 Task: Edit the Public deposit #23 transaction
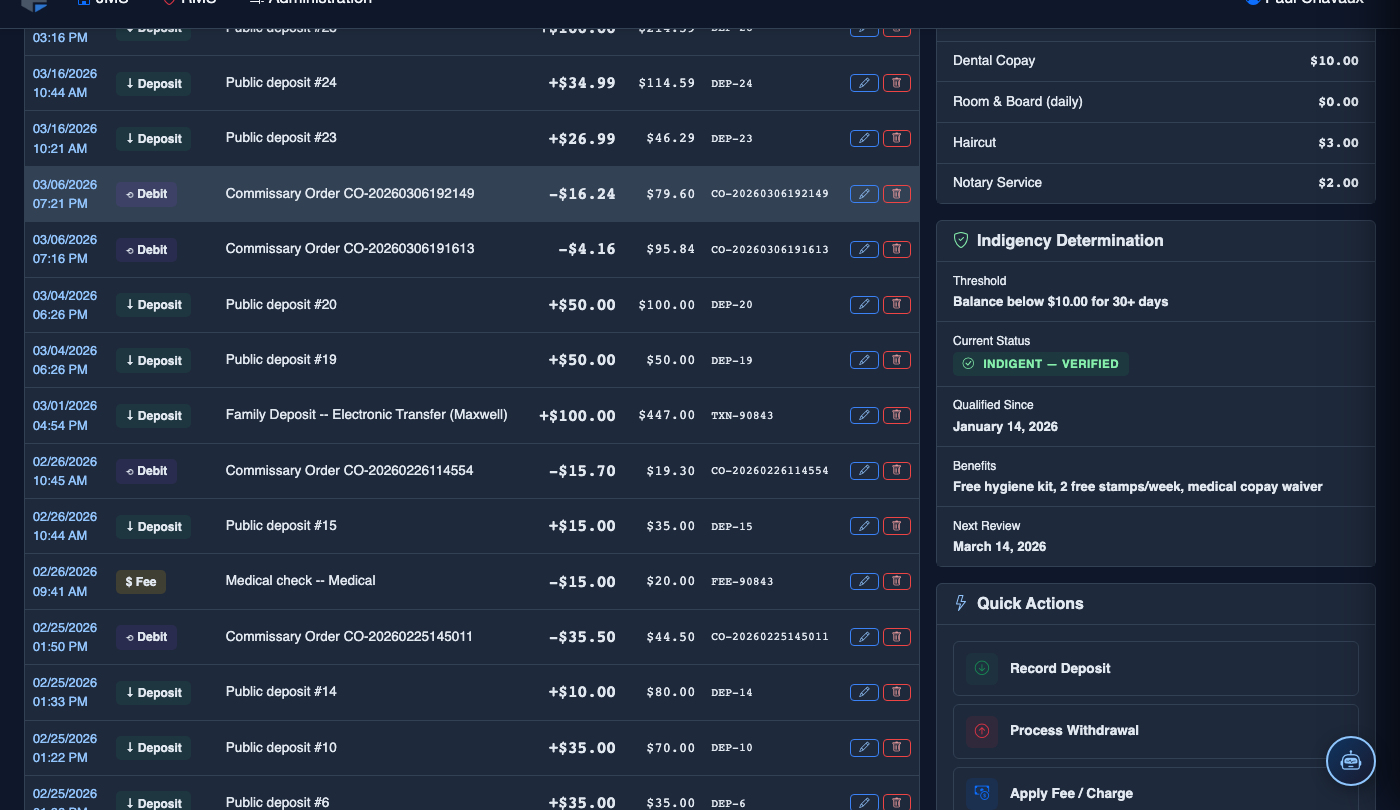point(864,138)
